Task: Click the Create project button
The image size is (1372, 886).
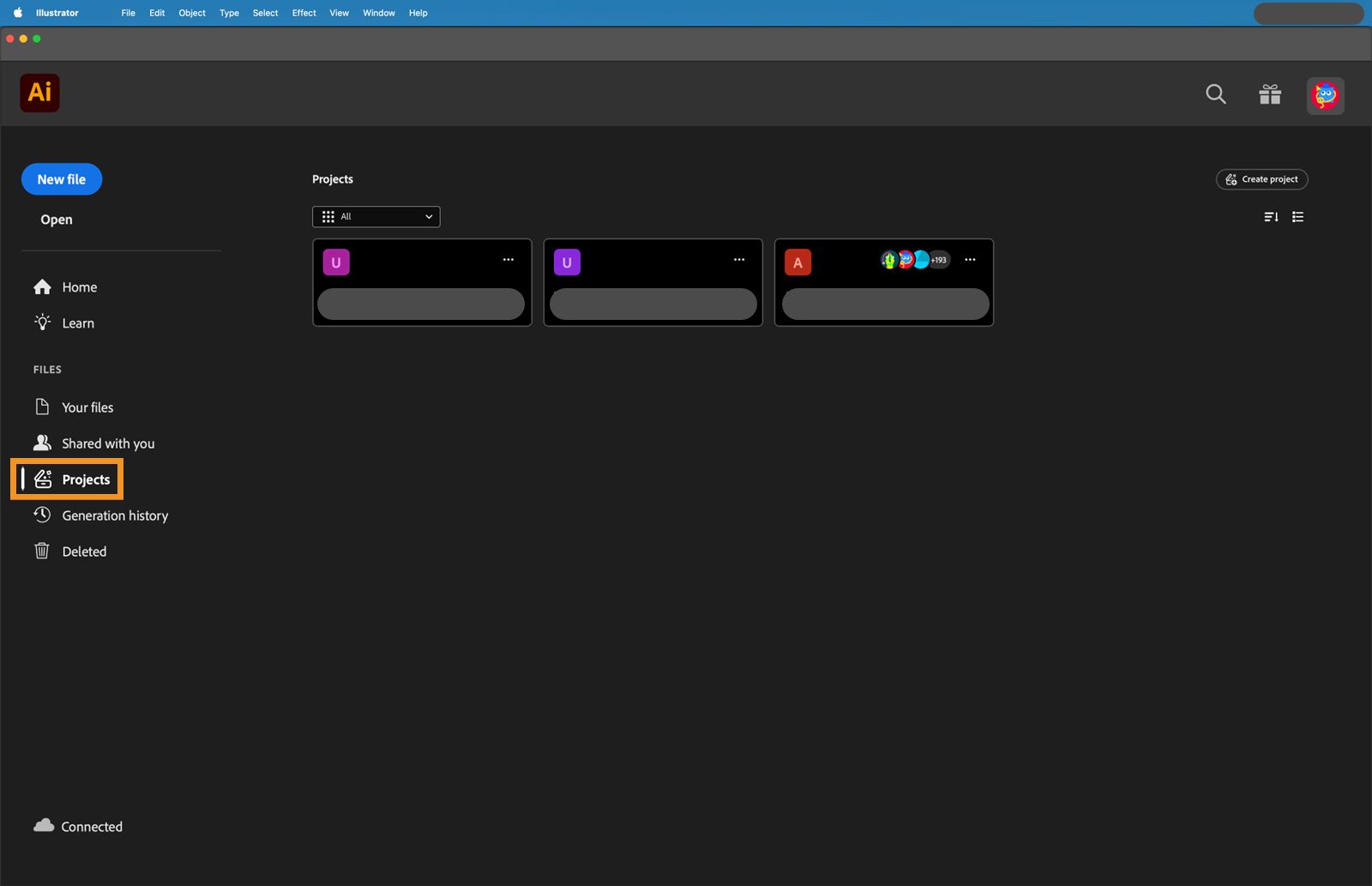Action: pyautogui.click(x=1261, y=179)
